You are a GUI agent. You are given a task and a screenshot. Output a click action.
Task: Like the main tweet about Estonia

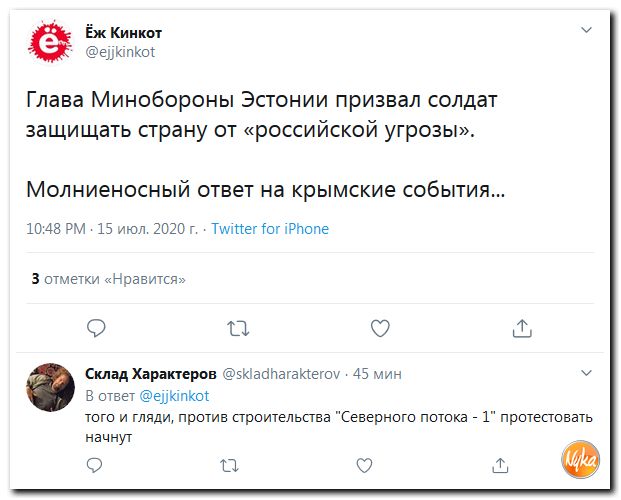(x=380, y=327)
